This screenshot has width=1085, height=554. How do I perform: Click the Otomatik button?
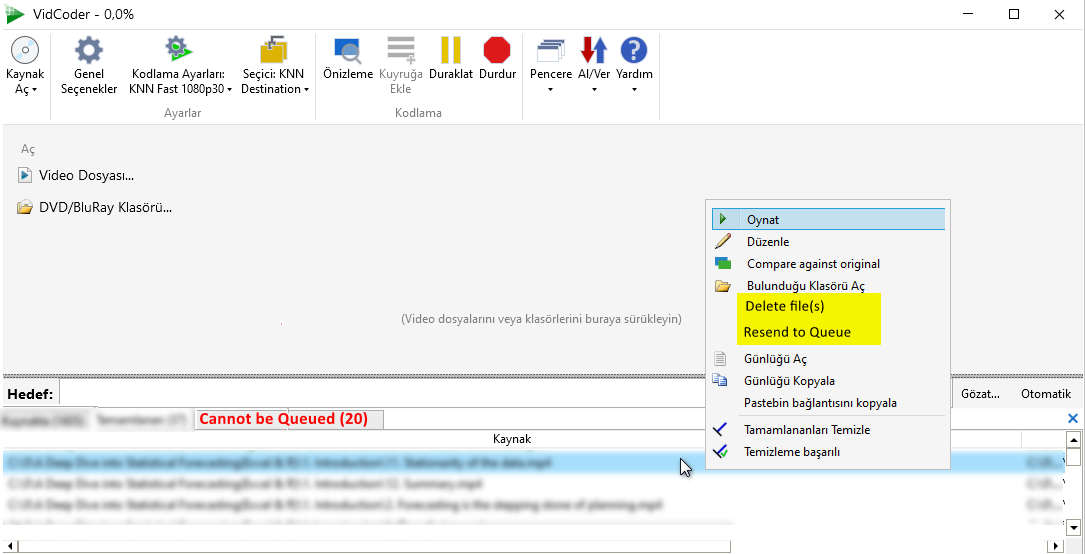[x=1046, y=394]
